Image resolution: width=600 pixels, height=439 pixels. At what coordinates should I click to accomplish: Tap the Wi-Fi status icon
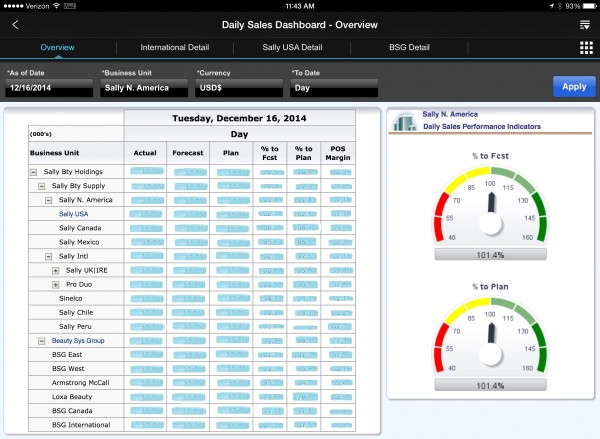57,6
